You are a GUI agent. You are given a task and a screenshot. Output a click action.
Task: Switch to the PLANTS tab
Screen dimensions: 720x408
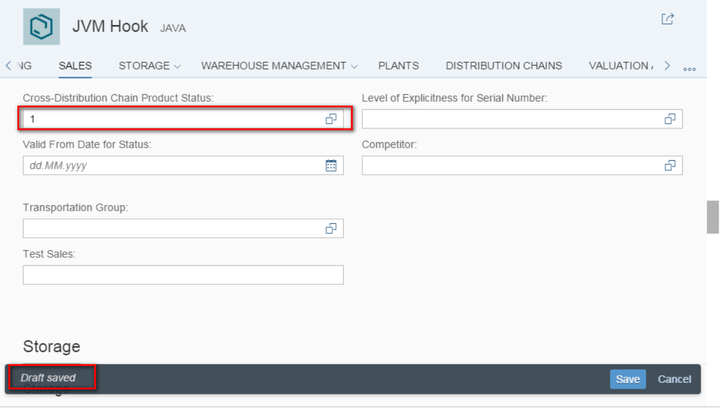pyautogui.click(x=398, y=66)
